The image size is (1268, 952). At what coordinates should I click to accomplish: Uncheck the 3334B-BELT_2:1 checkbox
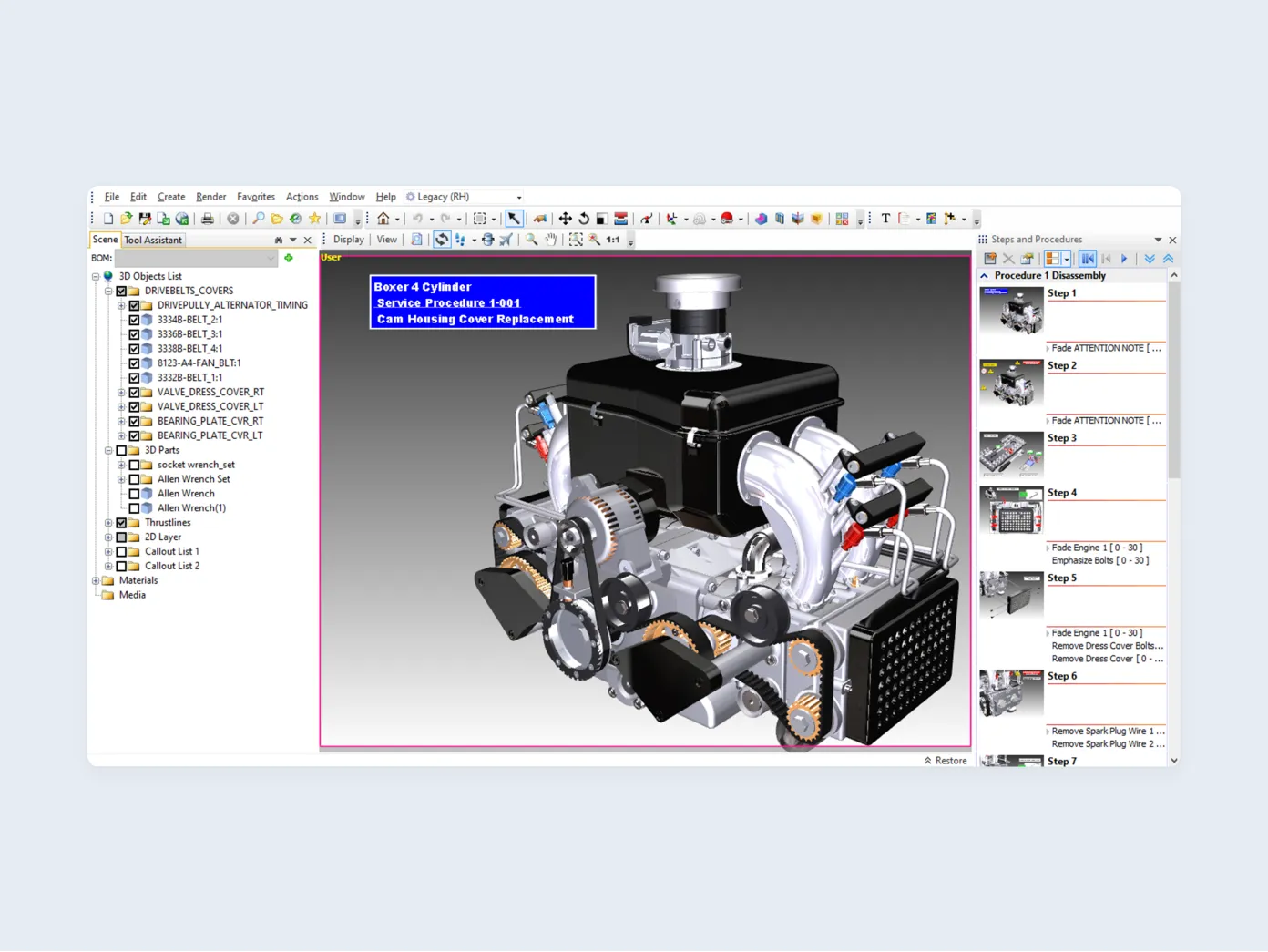click(x=134, y=321)
